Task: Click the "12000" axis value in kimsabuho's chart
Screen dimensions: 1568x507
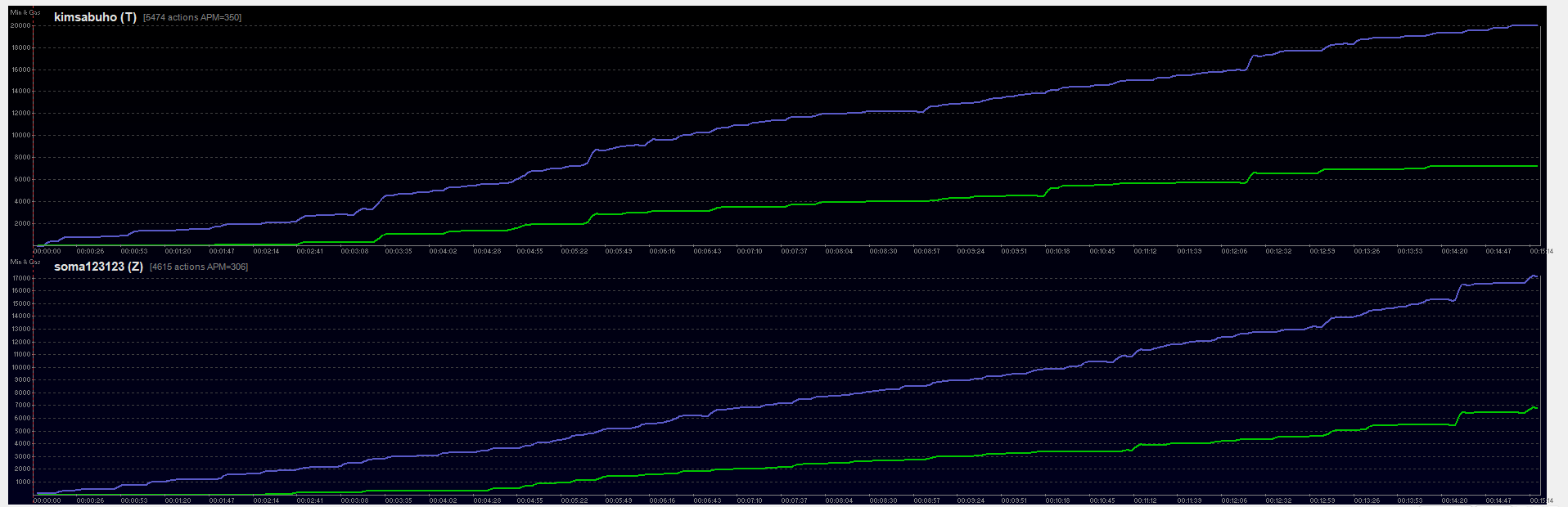Action: pyautogui.click(x=20, y=114)
